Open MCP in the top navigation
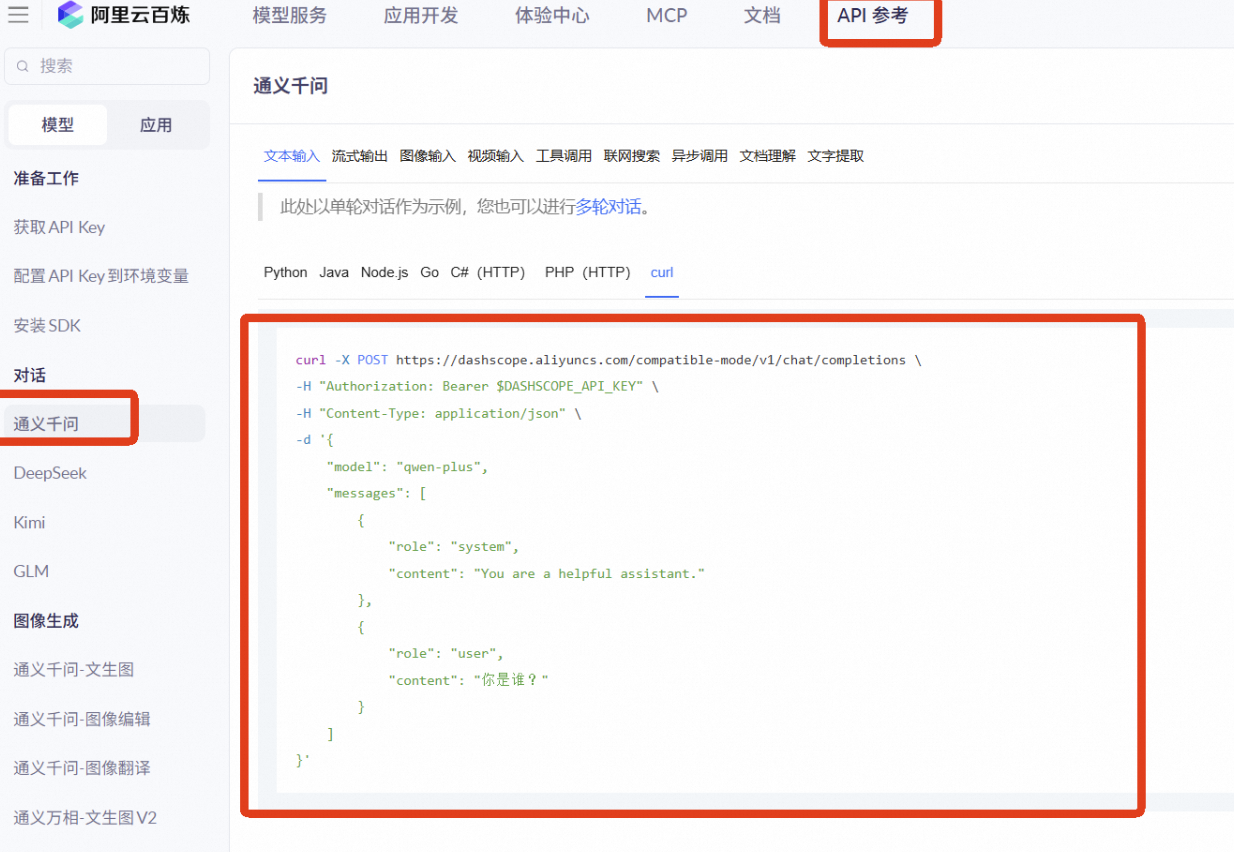 667,16
